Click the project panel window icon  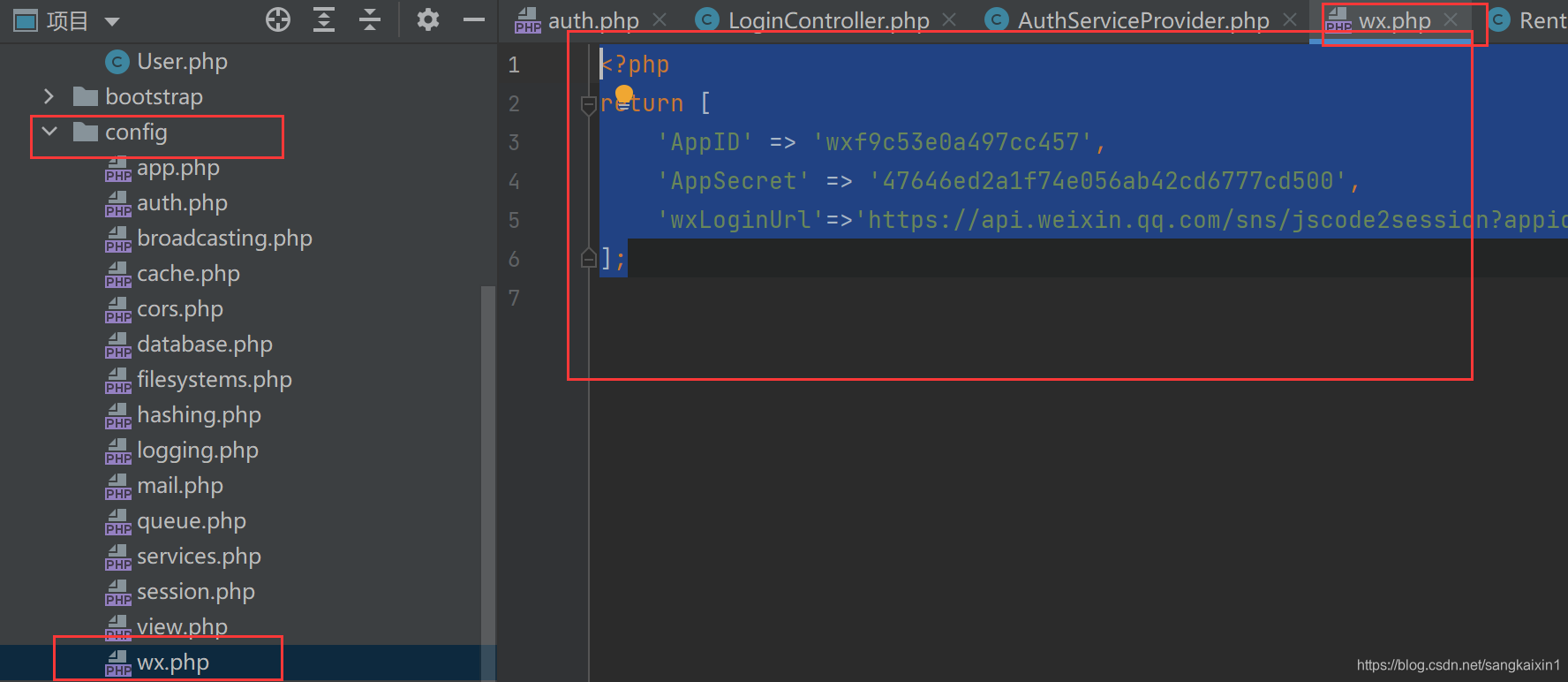26,20
